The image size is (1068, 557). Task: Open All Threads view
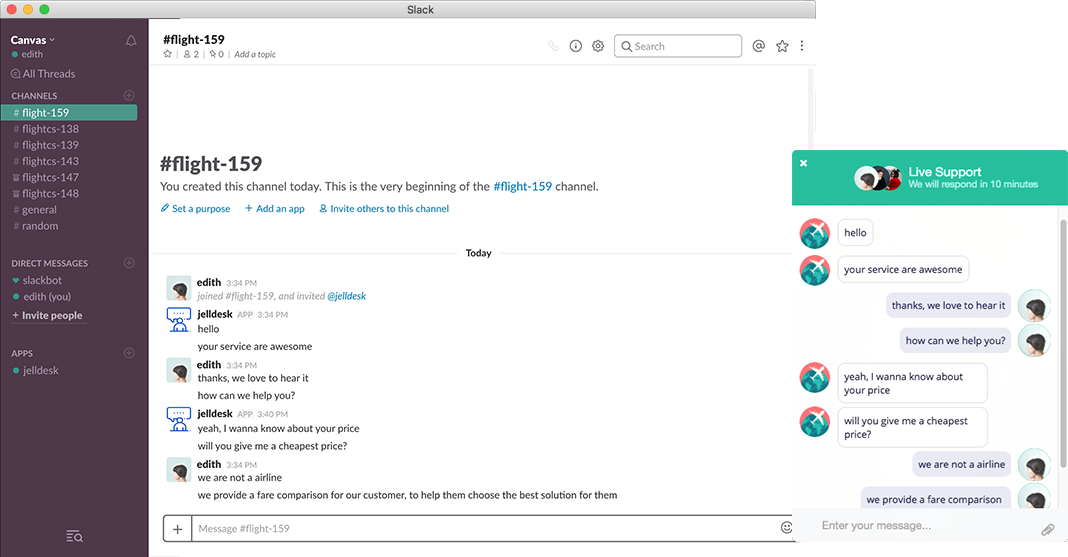coord(43,74)
